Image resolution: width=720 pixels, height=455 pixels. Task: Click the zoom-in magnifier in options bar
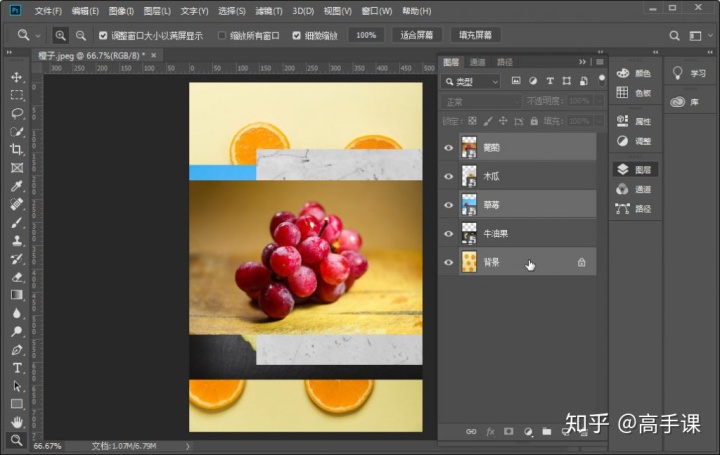coord(60,35)
